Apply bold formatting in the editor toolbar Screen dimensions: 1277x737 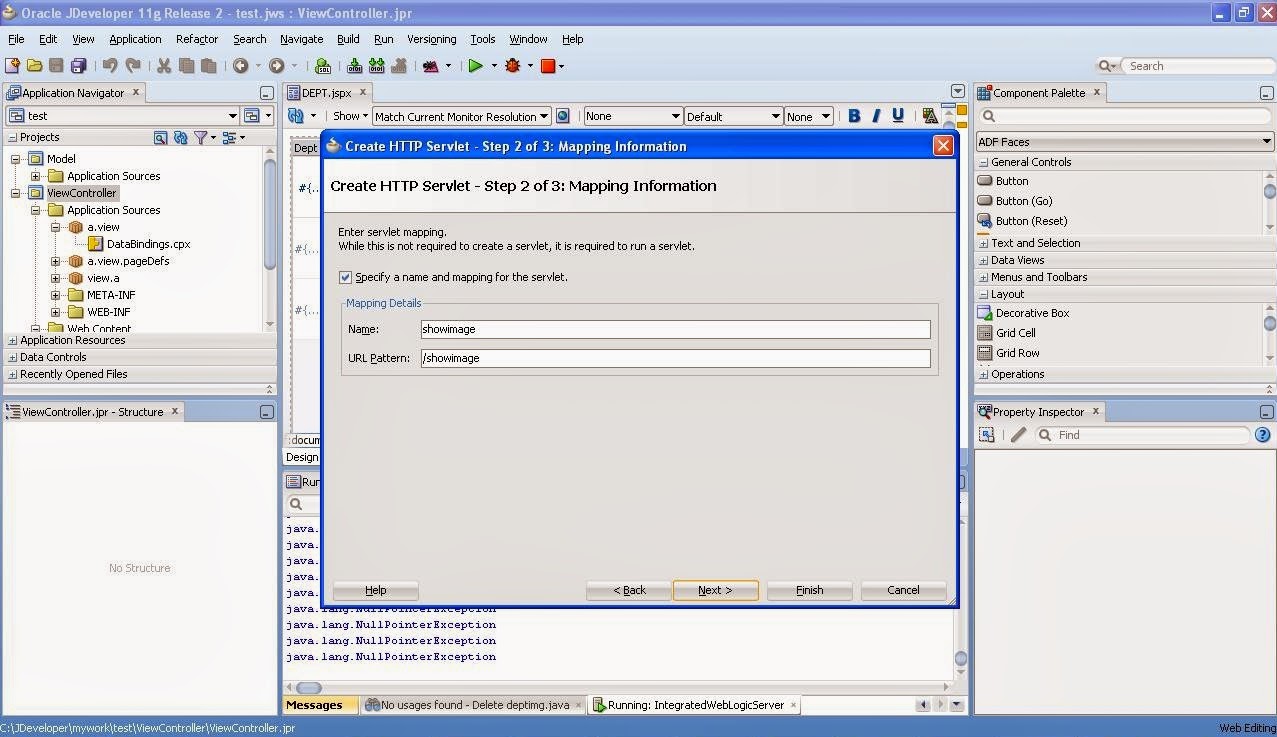(852, 115)
